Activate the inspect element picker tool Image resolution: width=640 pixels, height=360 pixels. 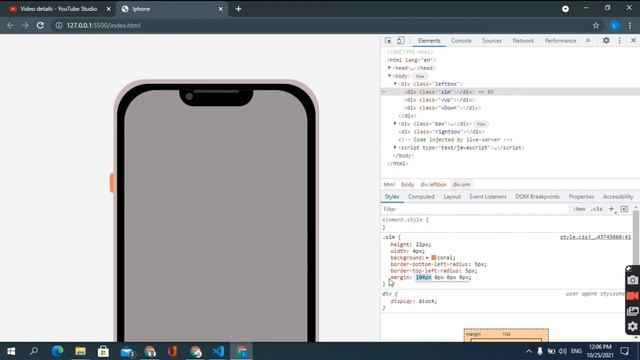pyautogui.click(x=388, y=40)
